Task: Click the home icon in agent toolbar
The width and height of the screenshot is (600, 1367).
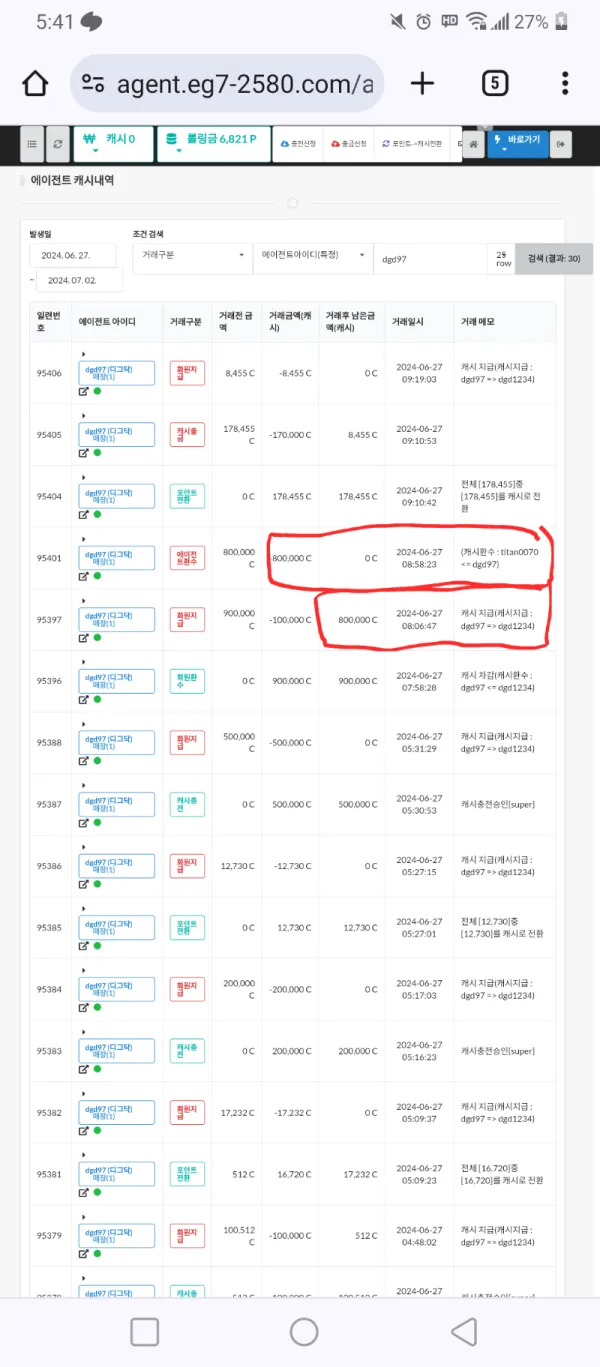Action: (472, 144)
